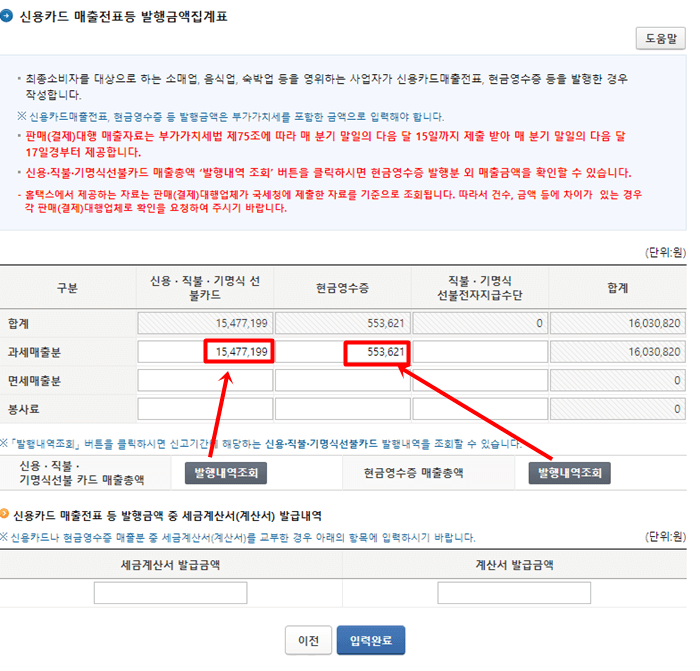Click 과세매출분 row total 16,030,820
This screenshot has width=700, height=671.
point(617,352)
